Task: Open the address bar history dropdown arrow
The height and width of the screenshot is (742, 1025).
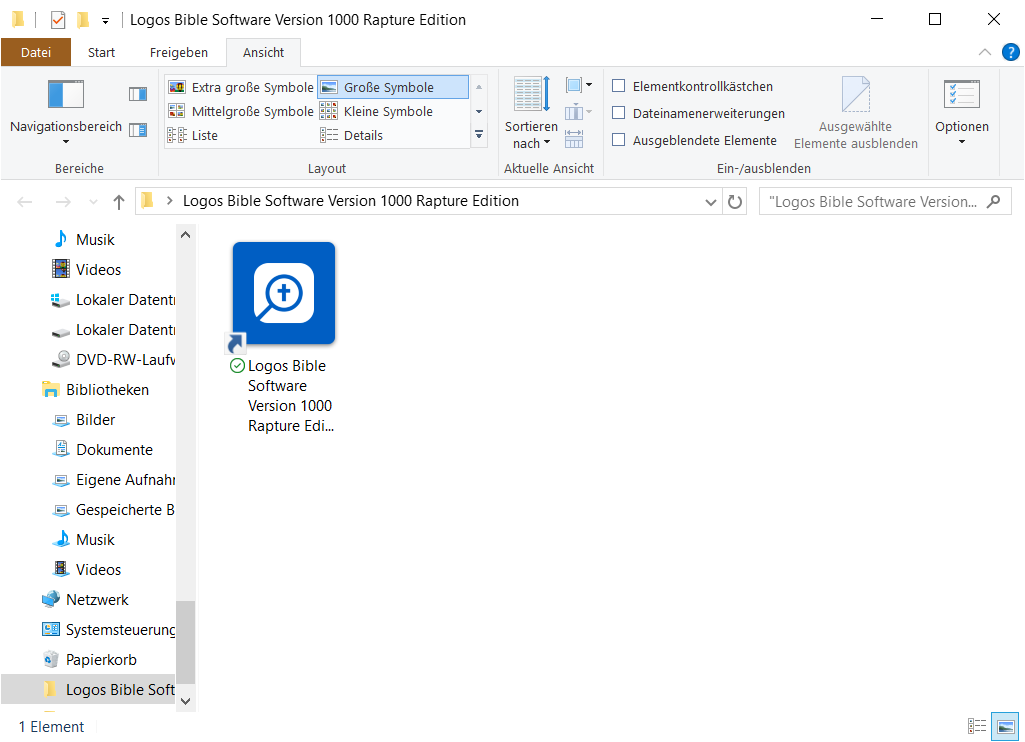Action: click(711, 202)
